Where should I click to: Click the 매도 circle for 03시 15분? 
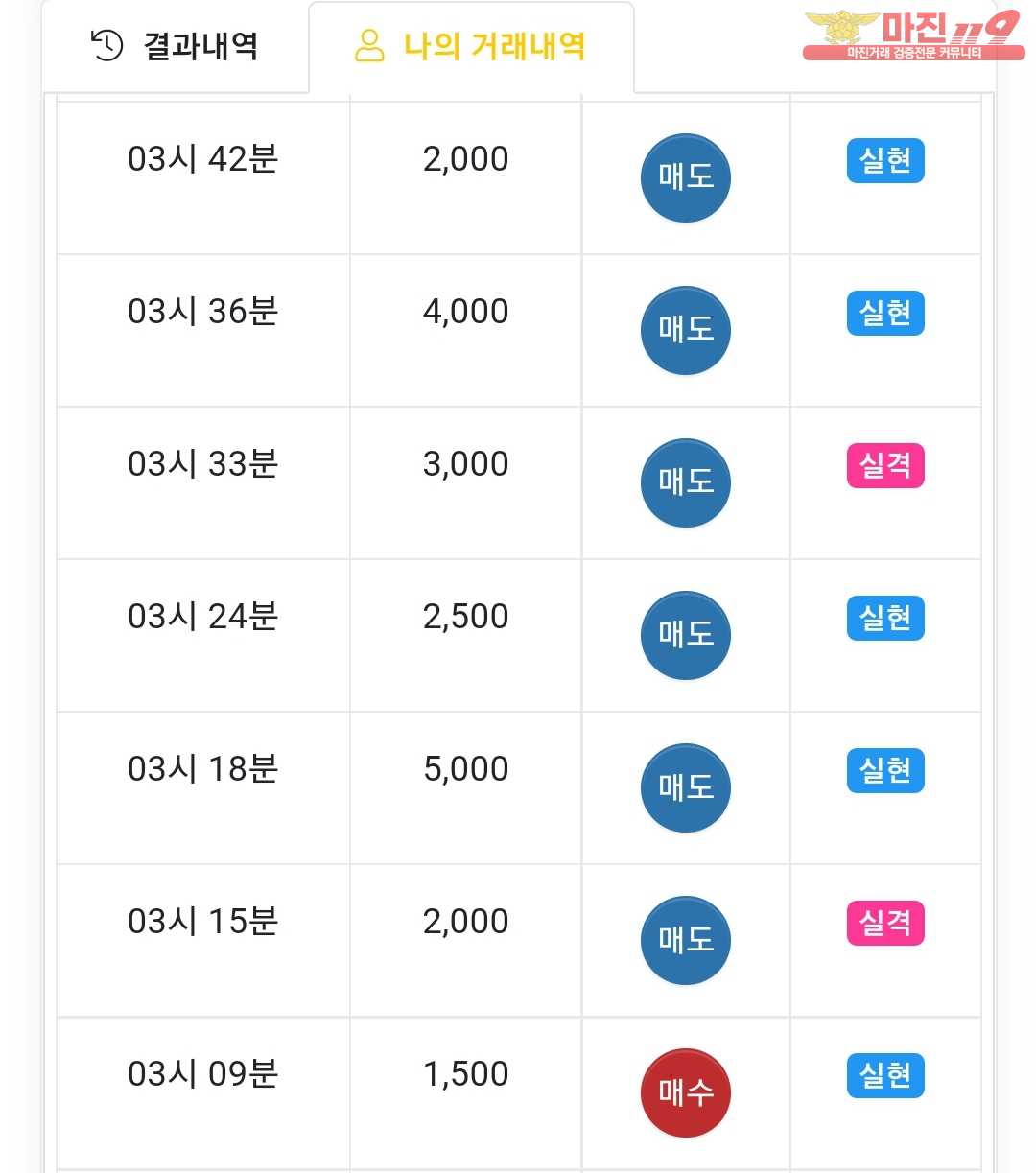[685, 940]
